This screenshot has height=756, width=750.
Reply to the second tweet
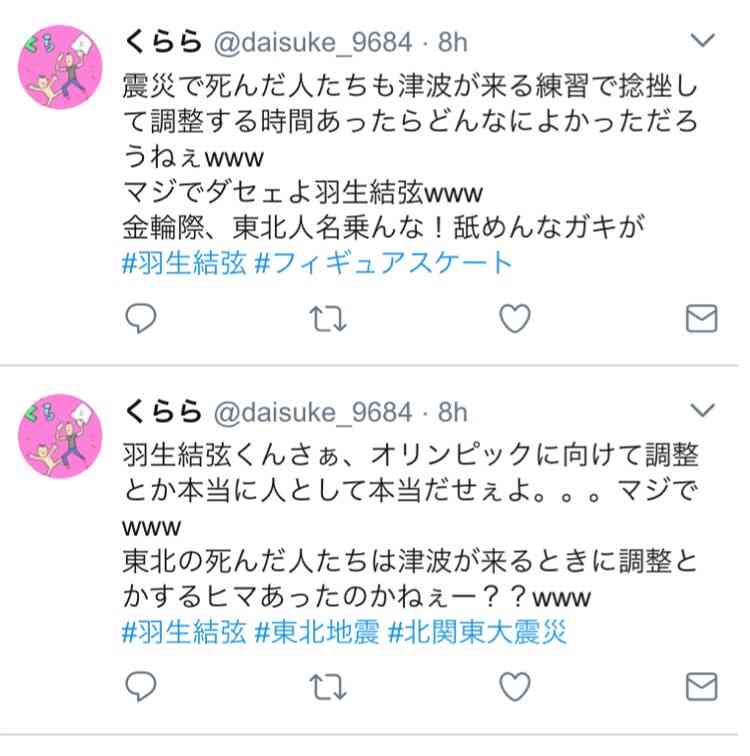(x=141, y=685)
